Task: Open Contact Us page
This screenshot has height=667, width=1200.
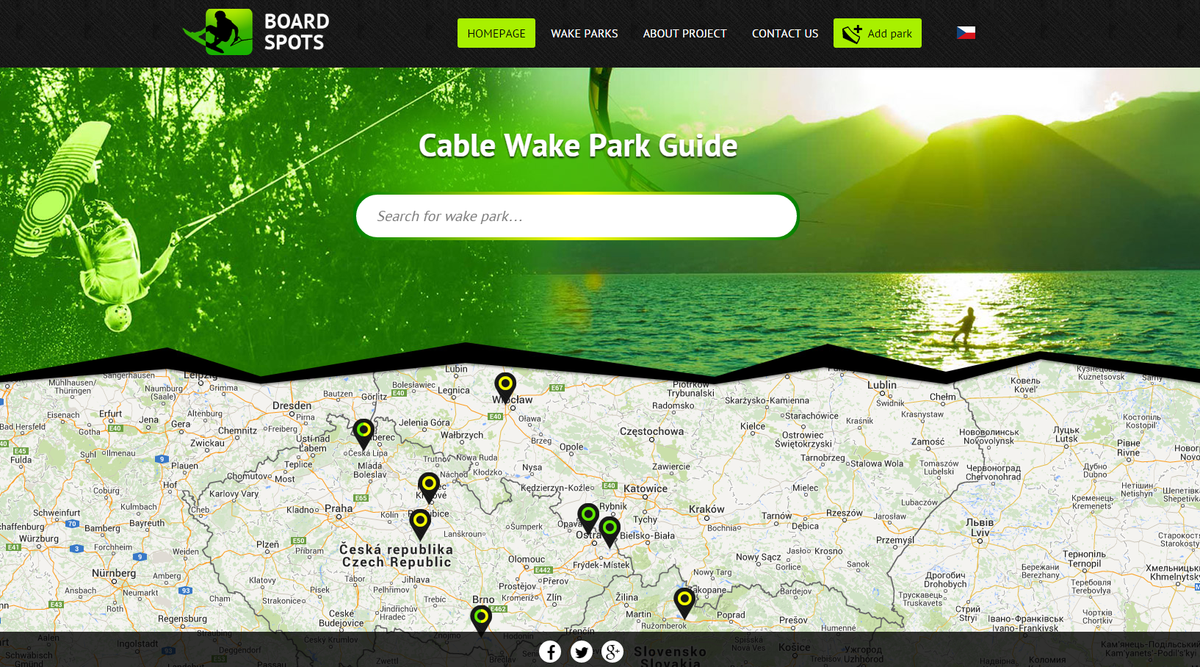Action: (785, 33)
